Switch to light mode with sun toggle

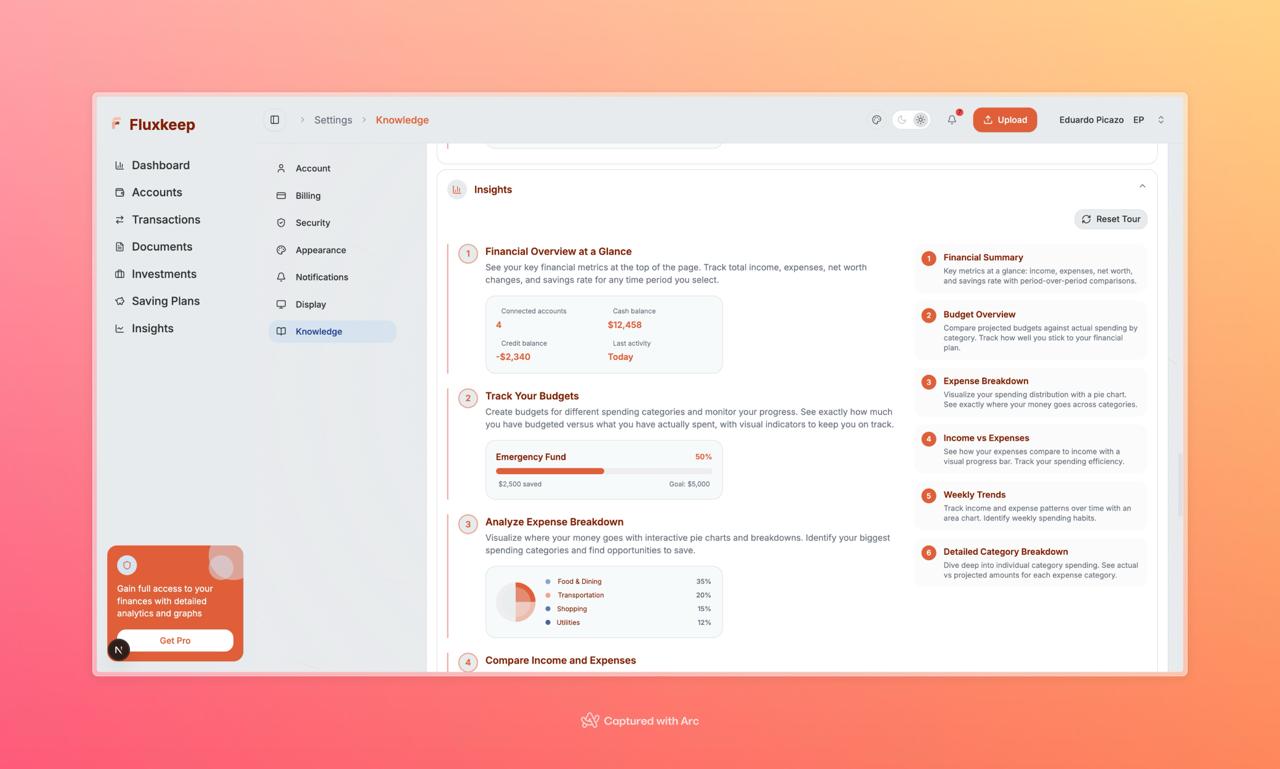(x=920, y=120)
